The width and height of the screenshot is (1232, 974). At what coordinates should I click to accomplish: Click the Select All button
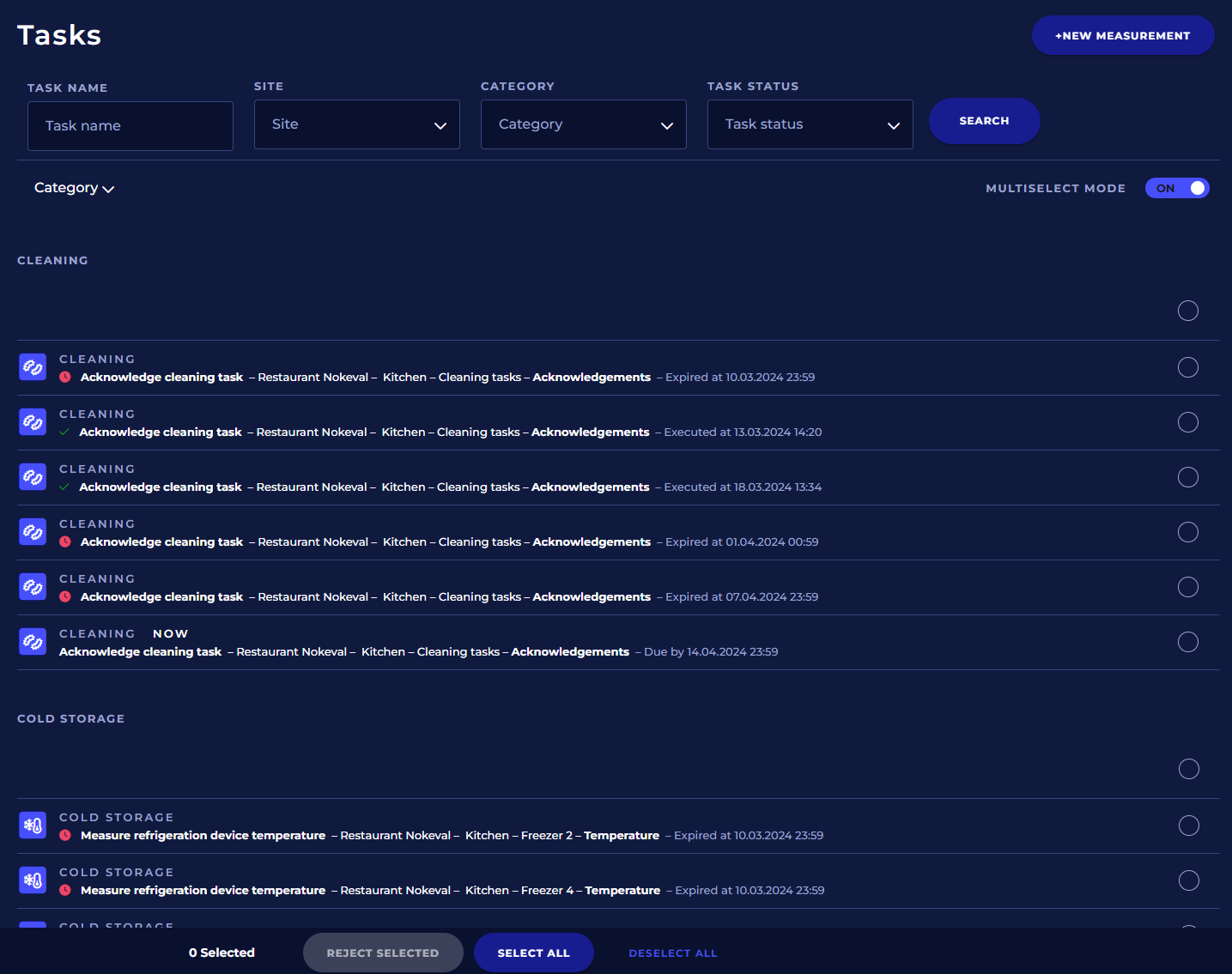click(x=533, y=953)
